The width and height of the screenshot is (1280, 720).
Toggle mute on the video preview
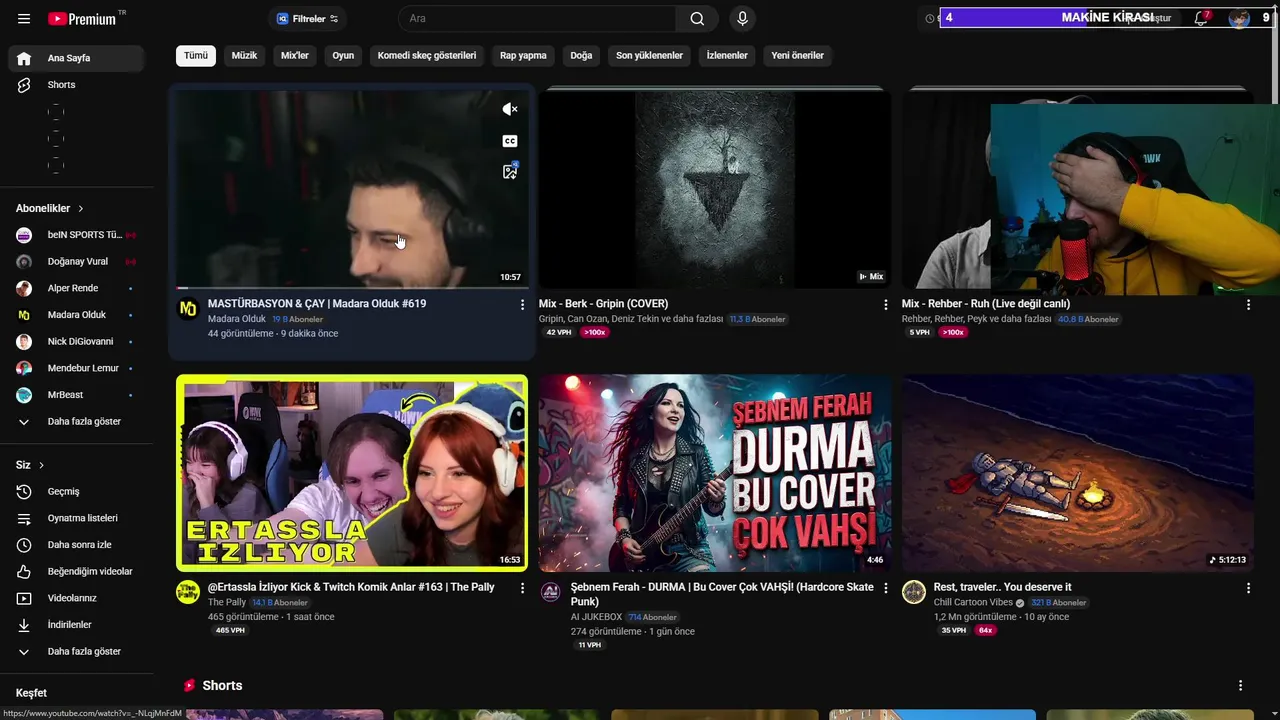click(x=510, y=109)
